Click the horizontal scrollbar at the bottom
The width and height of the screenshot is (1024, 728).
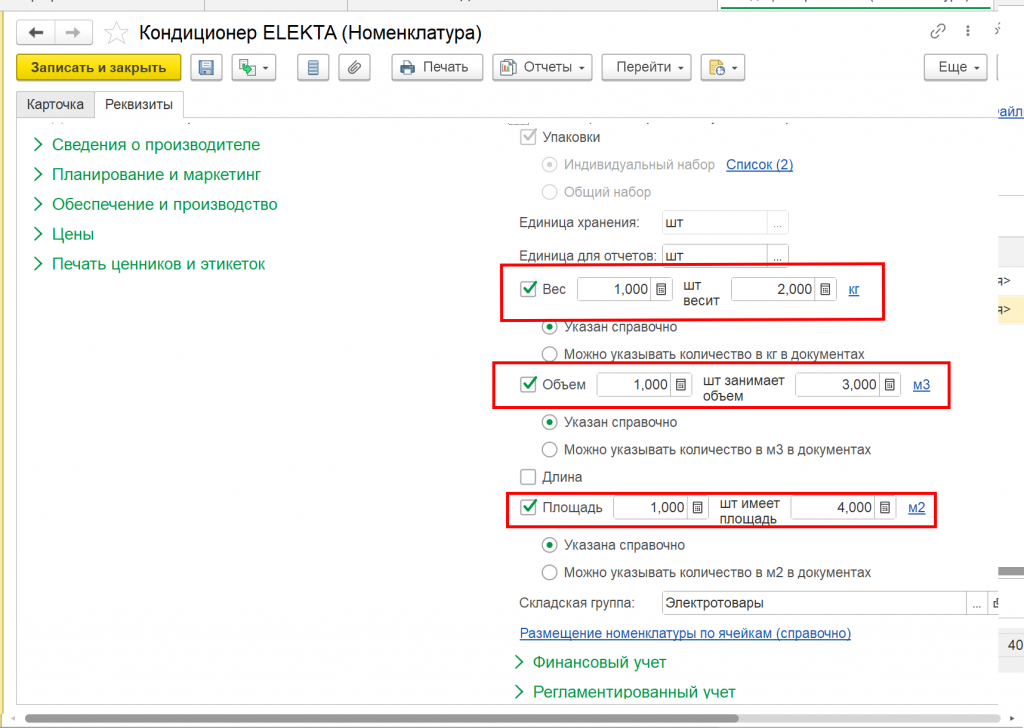381,718
